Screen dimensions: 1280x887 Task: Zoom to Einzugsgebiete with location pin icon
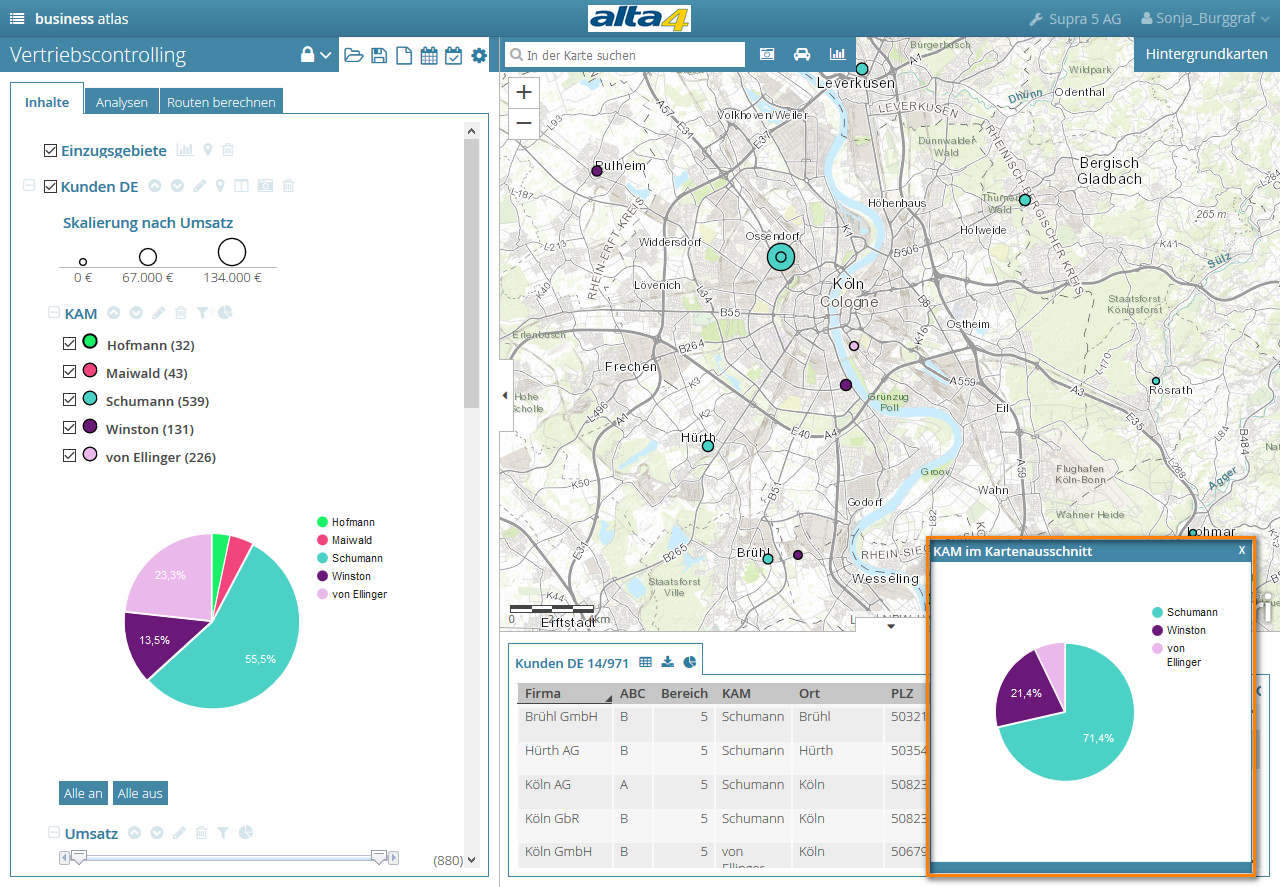(208, 150)
